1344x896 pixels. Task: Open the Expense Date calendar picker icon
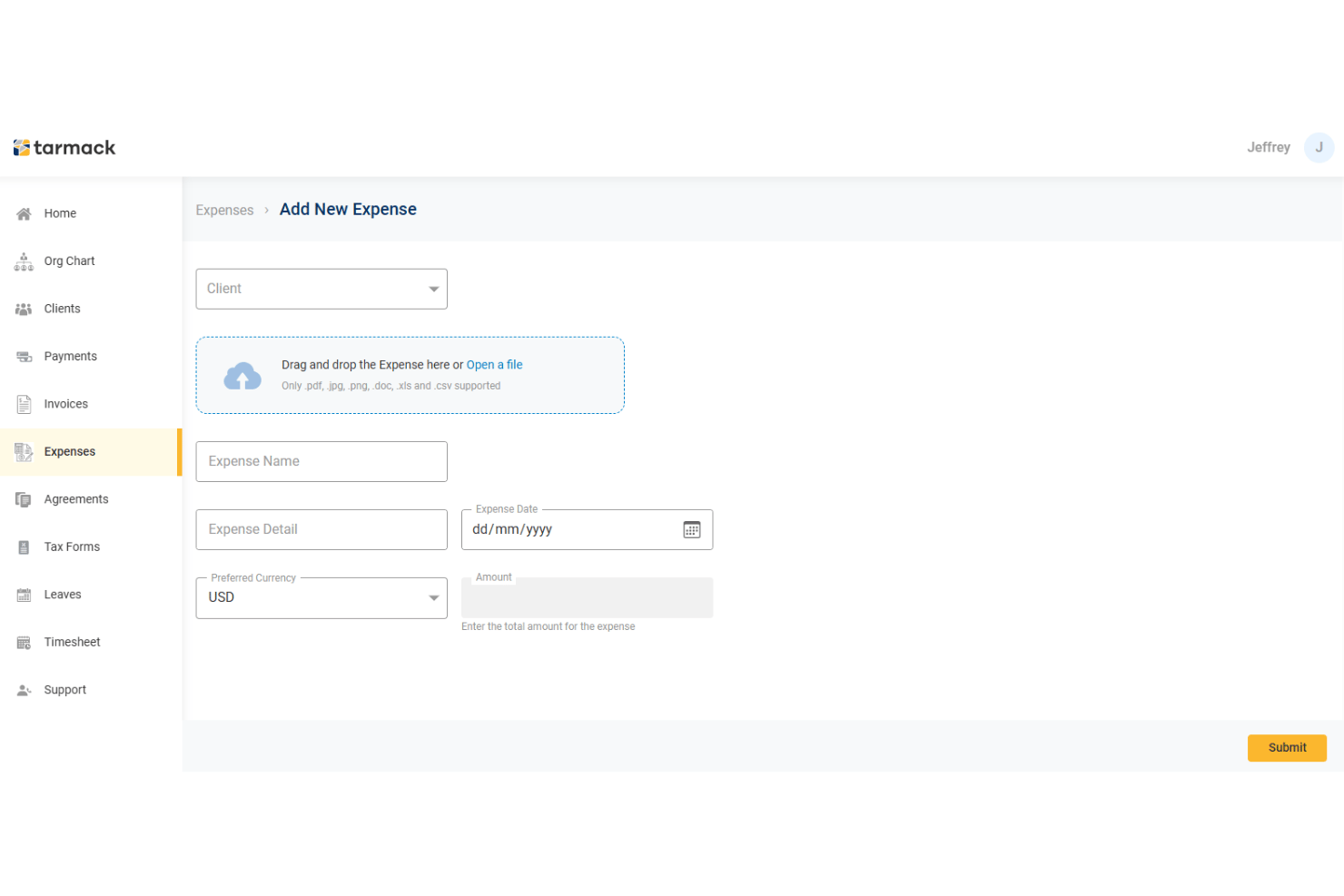point(692,529)
